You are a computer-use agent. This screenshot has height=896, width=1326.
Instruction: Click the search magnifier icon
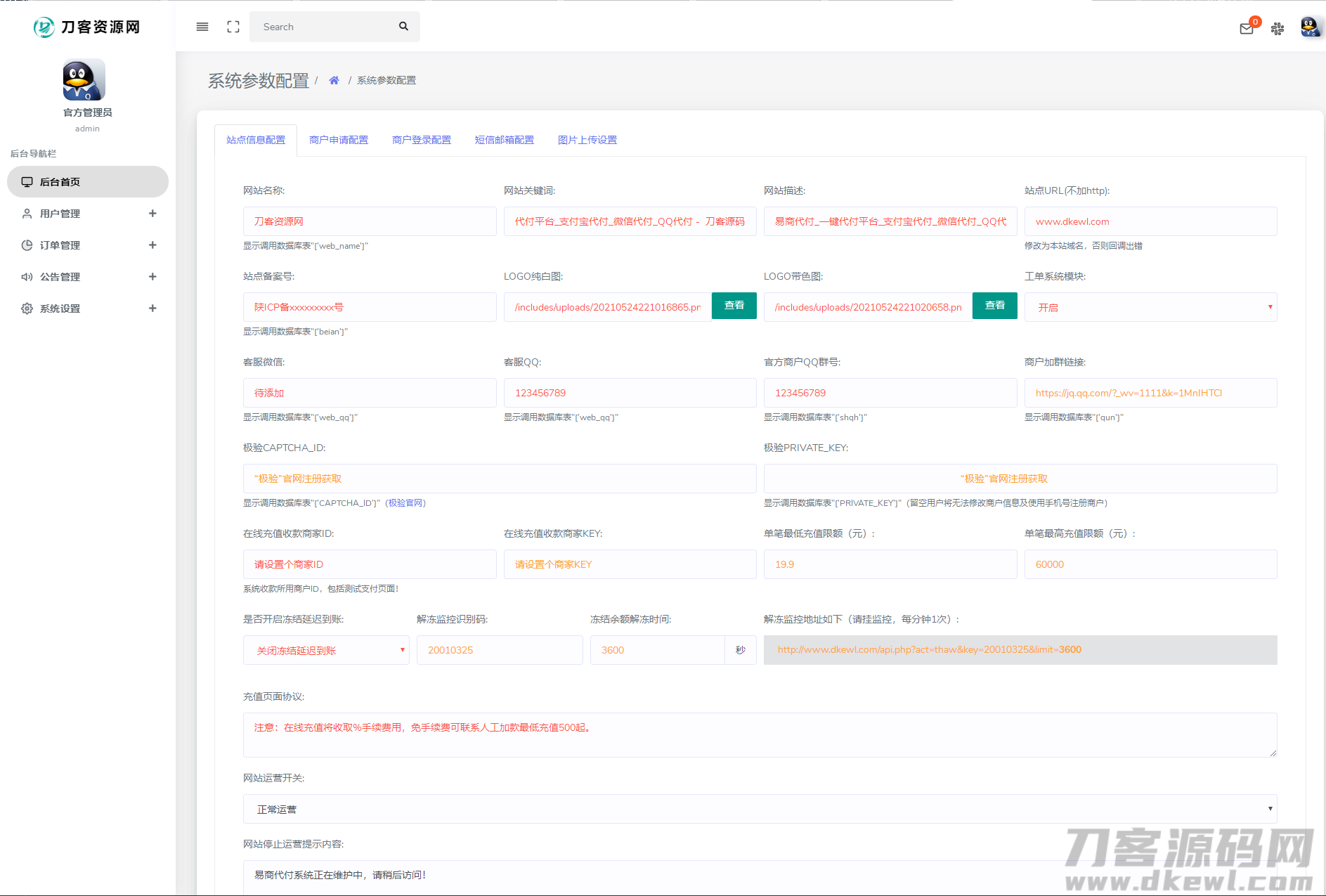(403, 27)
